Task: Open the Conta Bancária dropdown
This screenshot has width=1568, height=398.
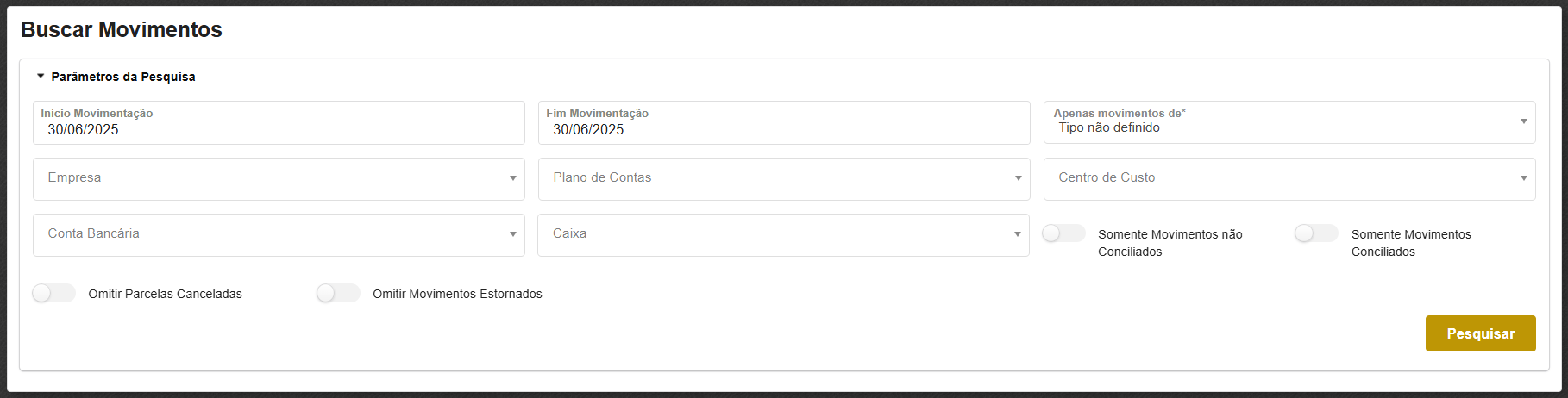Action: coord(278,234)
